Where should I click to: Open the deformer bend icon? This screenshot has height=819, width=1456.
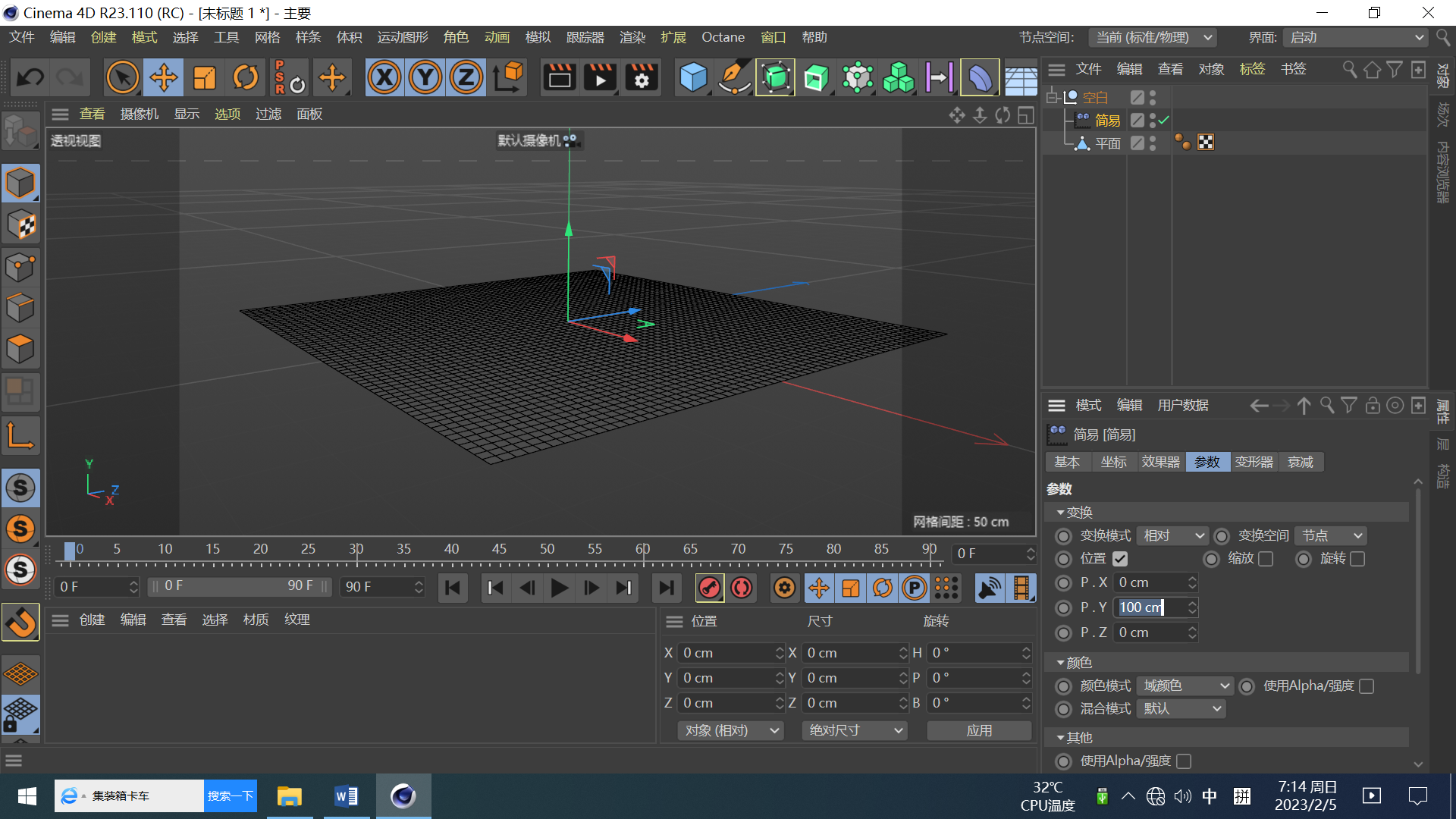[x=980, y=77]
